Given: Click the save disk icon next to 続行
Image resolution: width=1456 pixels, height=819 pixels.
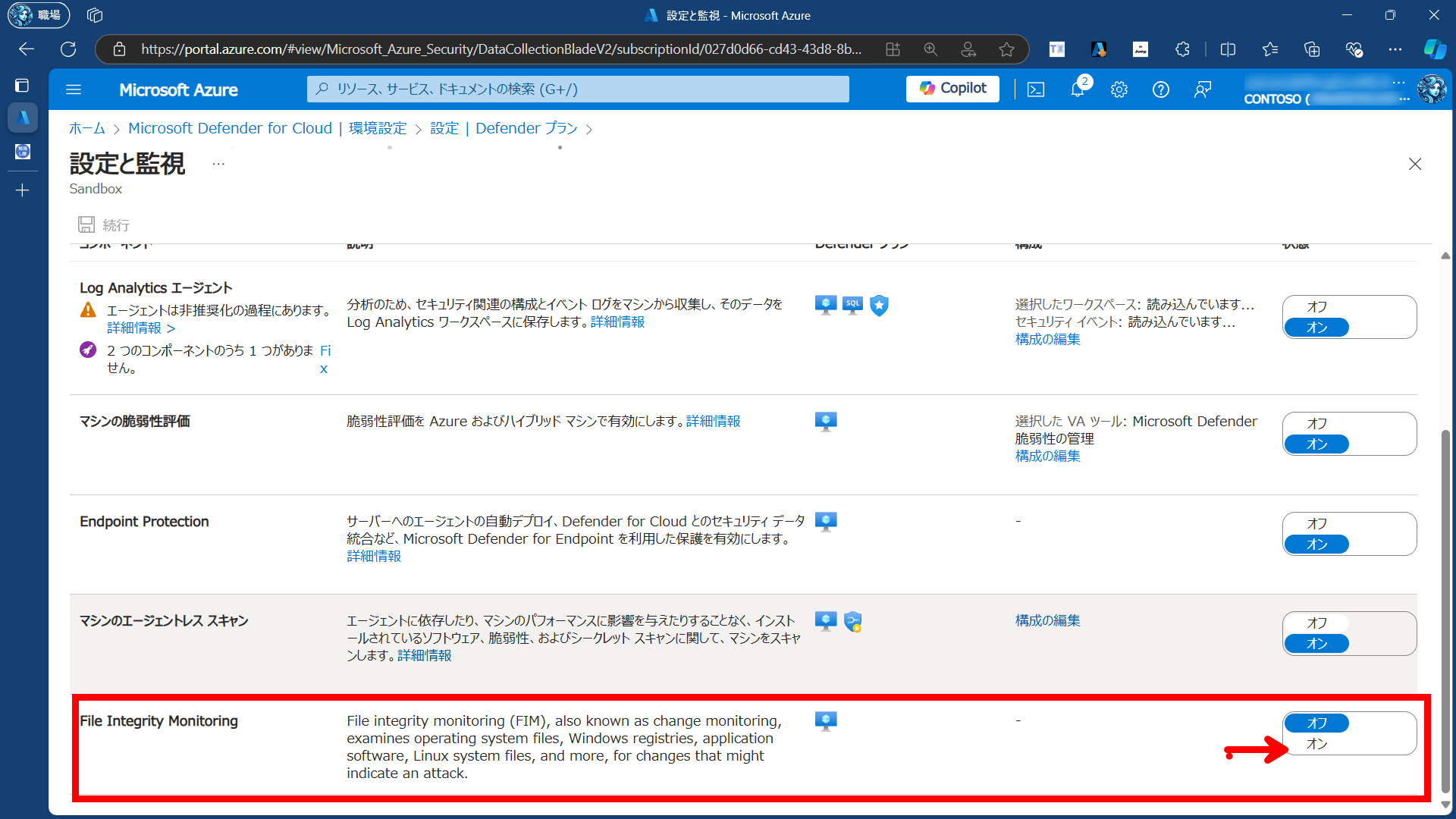Looking at the screenshot, I should (86, 224).
